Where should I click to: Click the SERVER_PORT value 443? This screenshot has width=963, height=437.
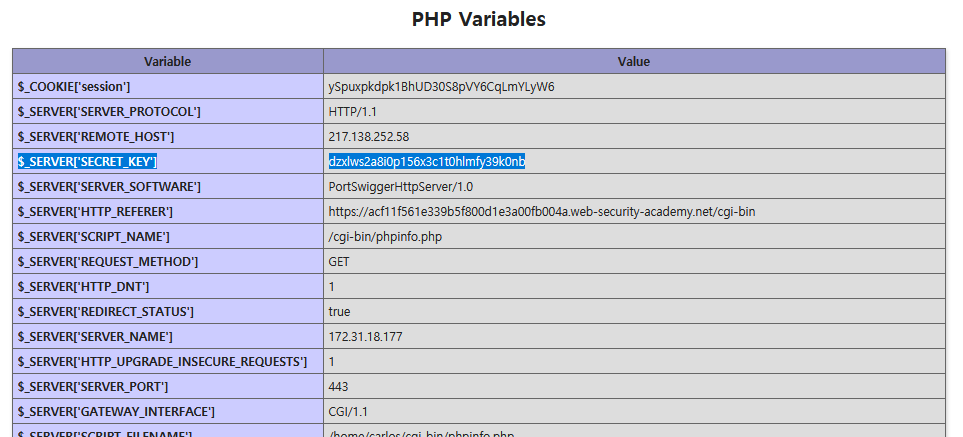[338, 386]
